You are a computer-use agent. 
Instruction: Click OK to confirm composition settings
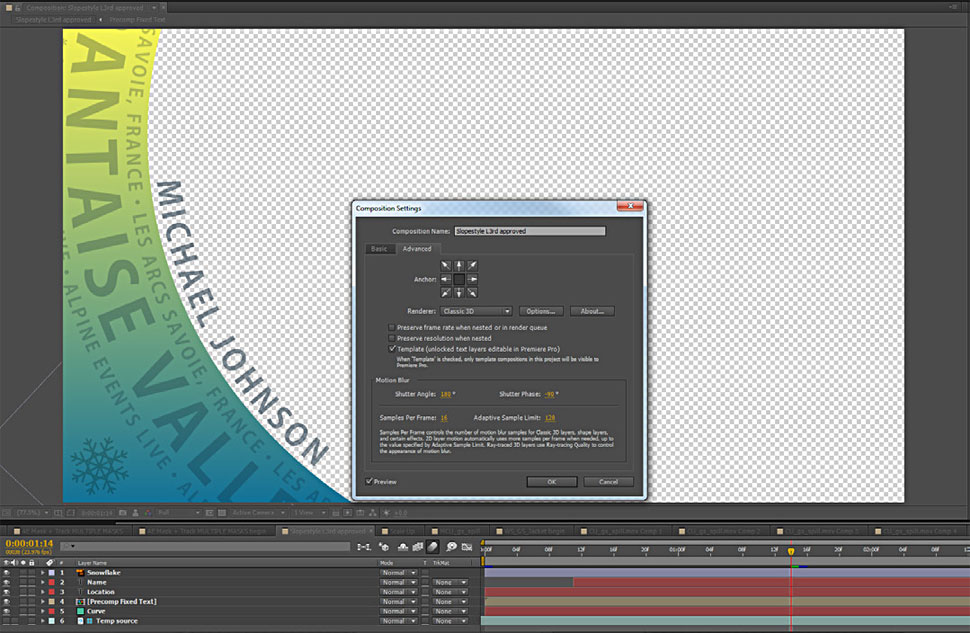(552, 481)
